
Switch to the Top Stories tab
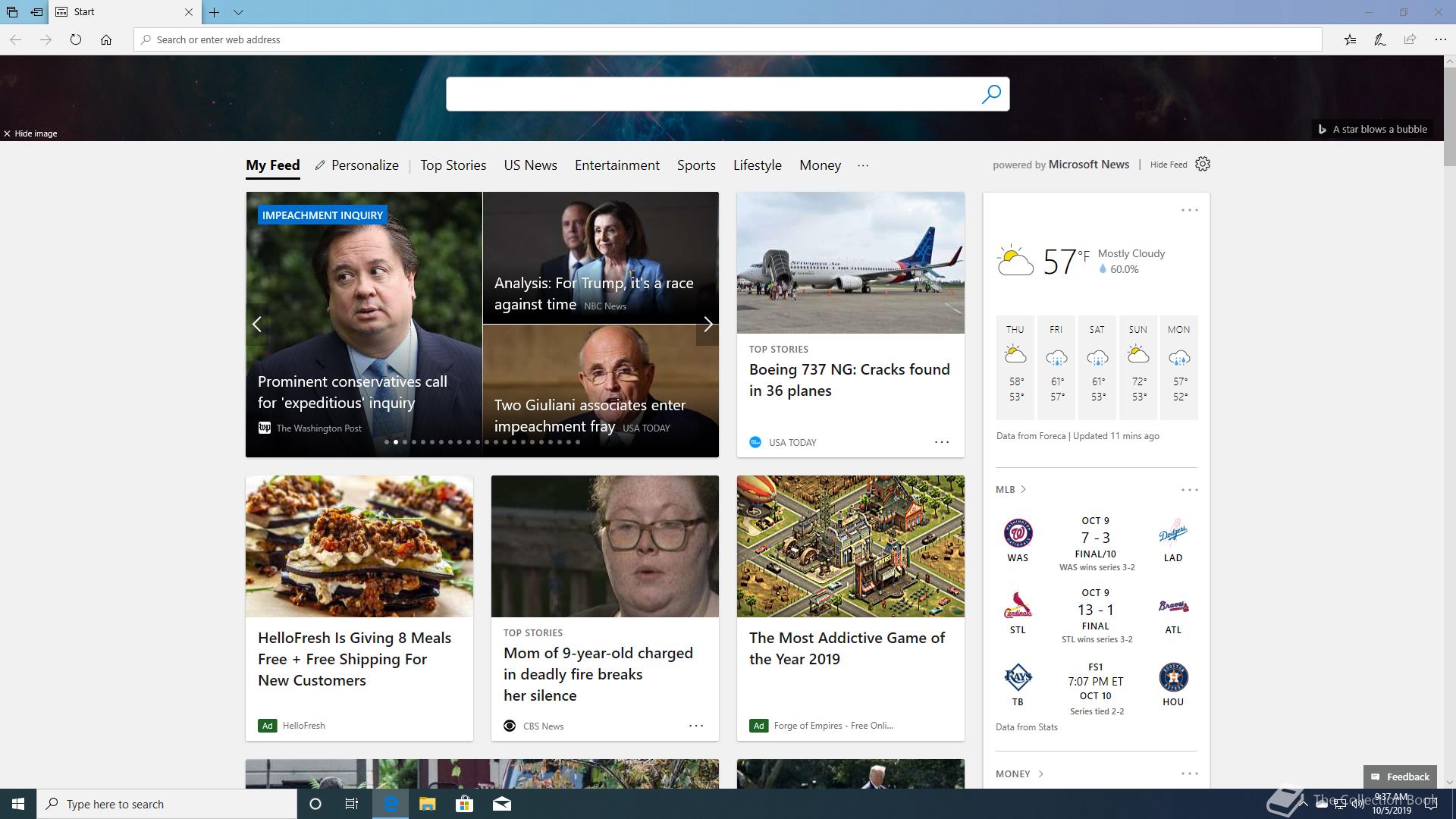pos(453,165)
